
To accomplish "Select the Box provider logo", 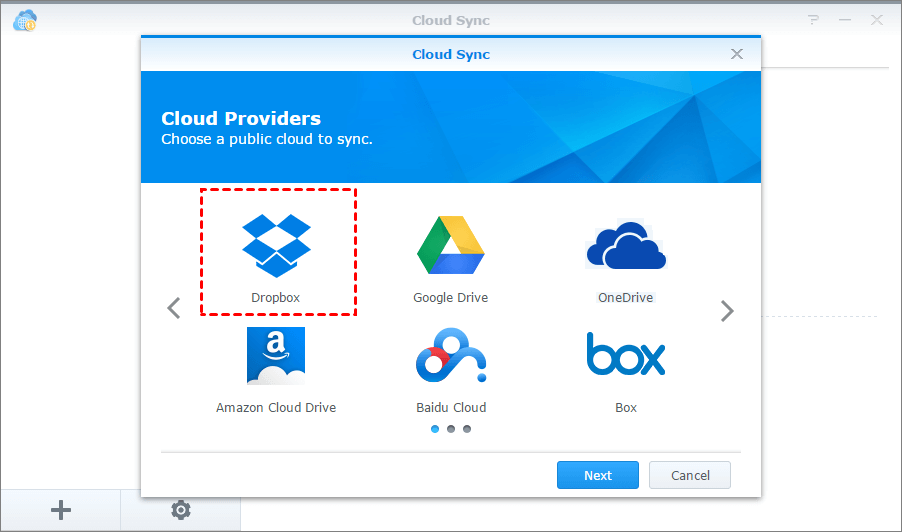I will coord(626,354).
